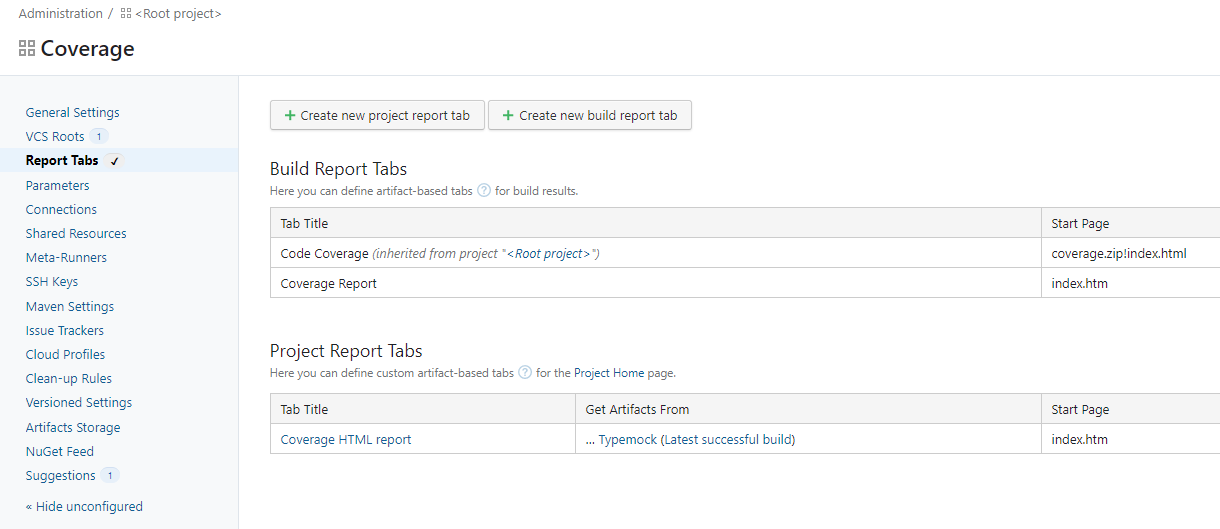Navigate to Clean-up Rules

click(x=69, y=378)
